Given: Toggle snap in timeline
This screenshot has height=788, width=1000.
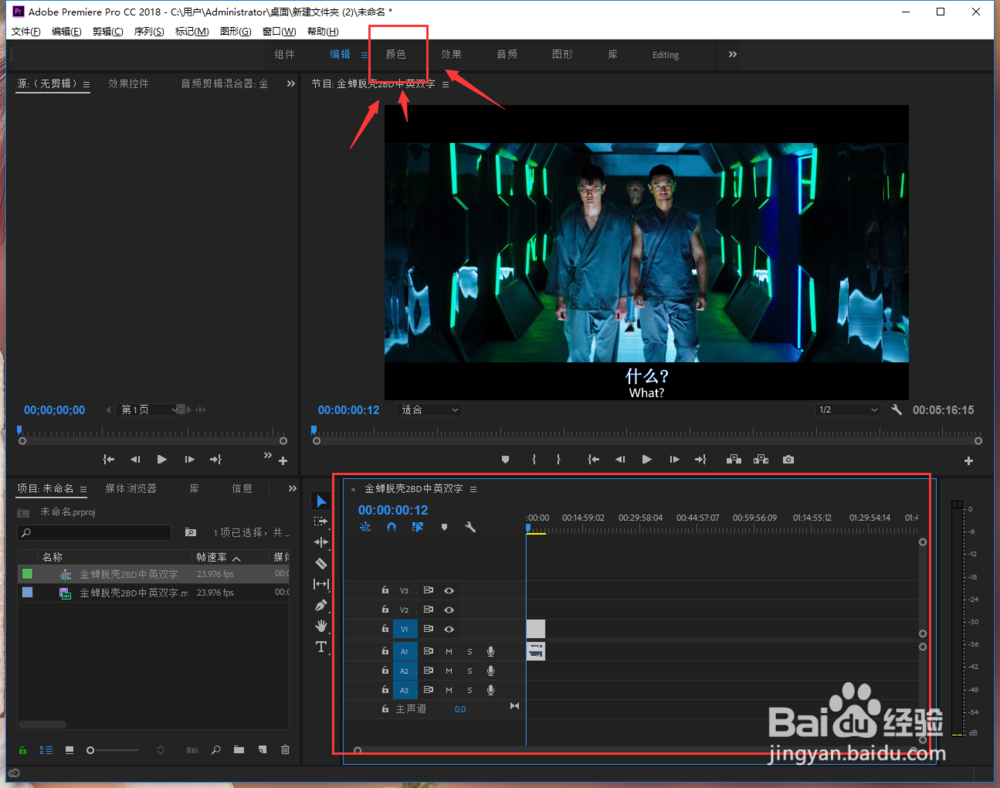Looking at the screenshot, I should 392,527.
